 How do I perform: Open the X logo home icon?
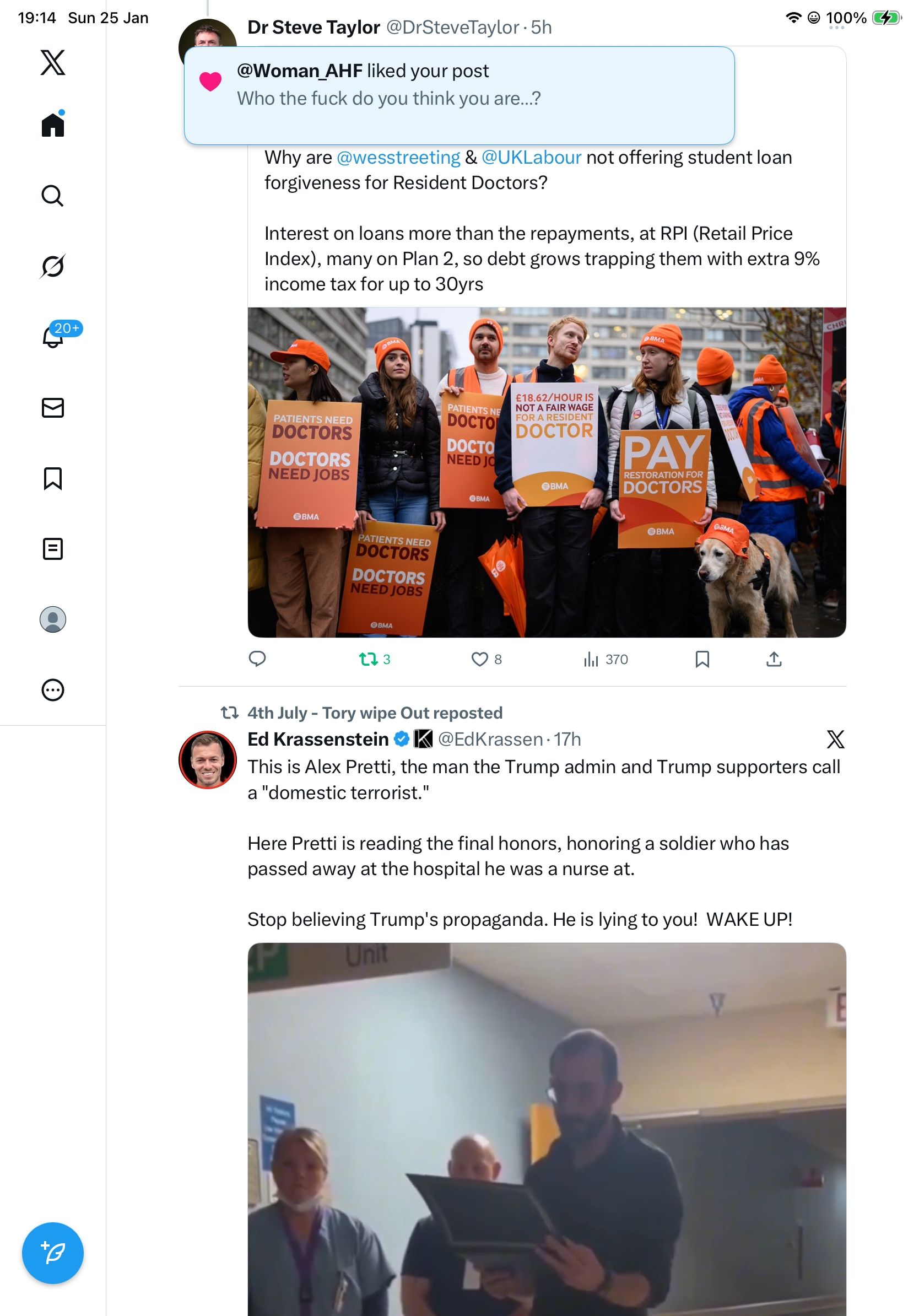pos(53,62)
